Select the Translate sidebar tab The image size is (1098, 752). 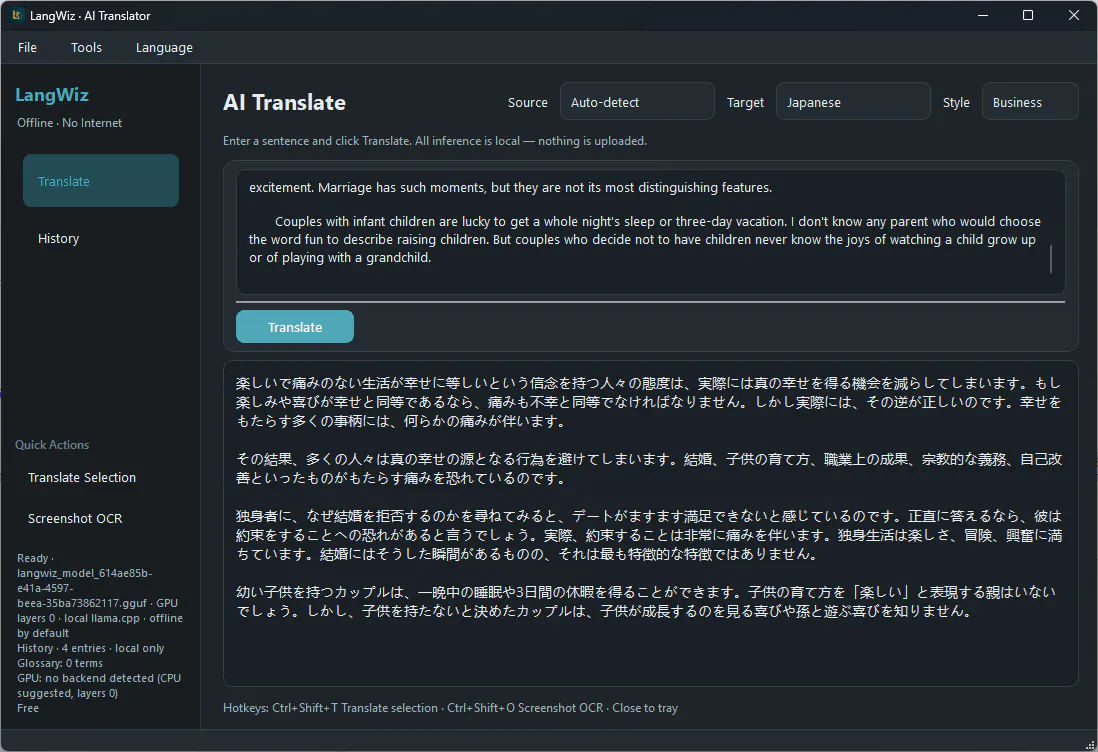coord(101,181)
